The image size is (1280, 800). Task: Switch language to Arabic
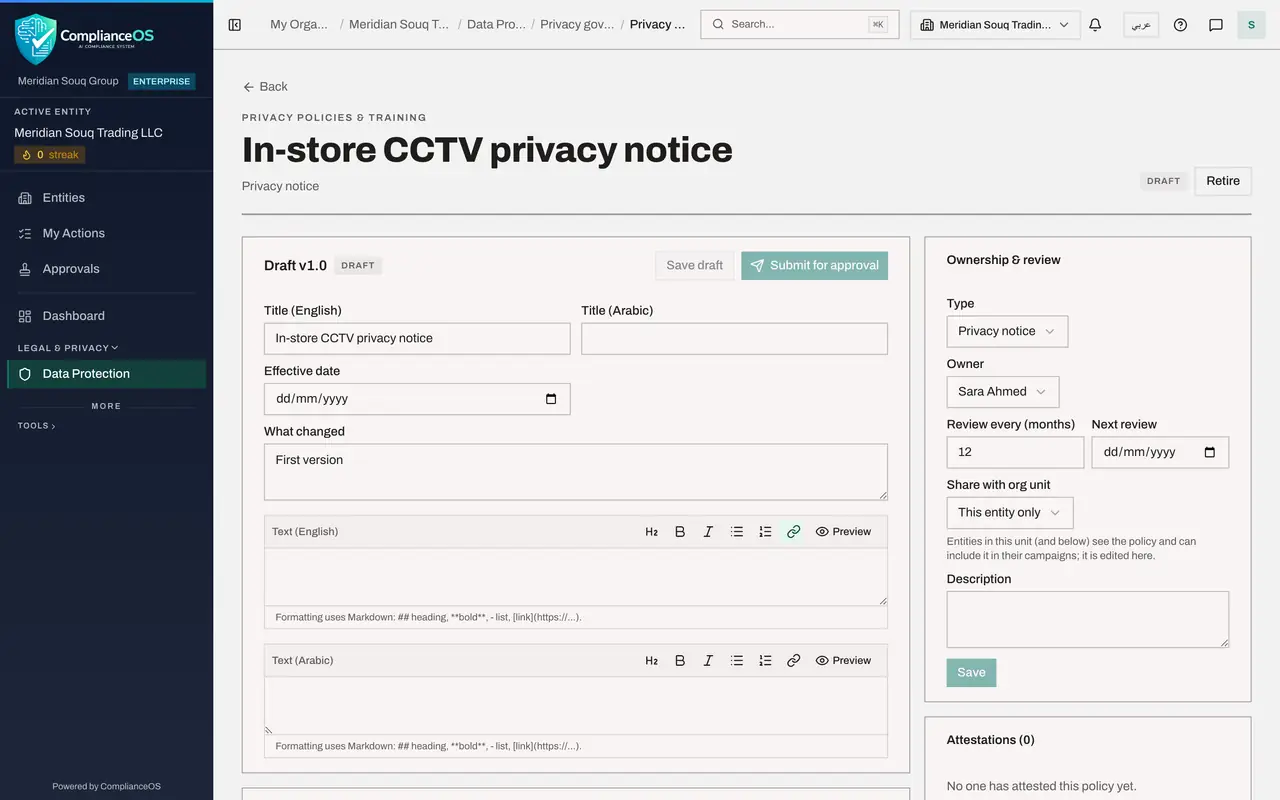1141,25
